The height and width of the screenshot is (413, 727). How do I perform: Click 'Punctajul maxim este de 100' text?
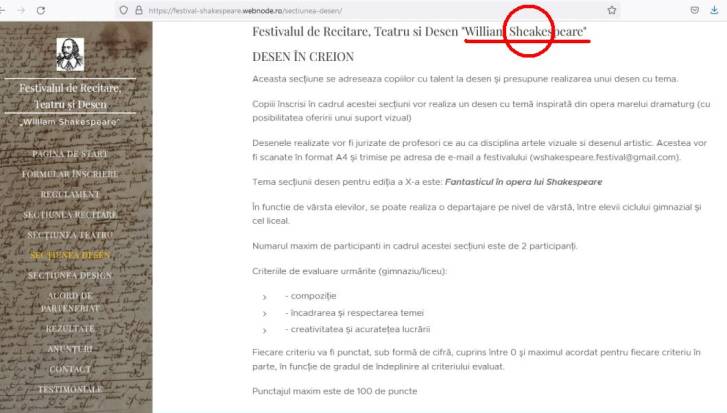pos(335,391)
